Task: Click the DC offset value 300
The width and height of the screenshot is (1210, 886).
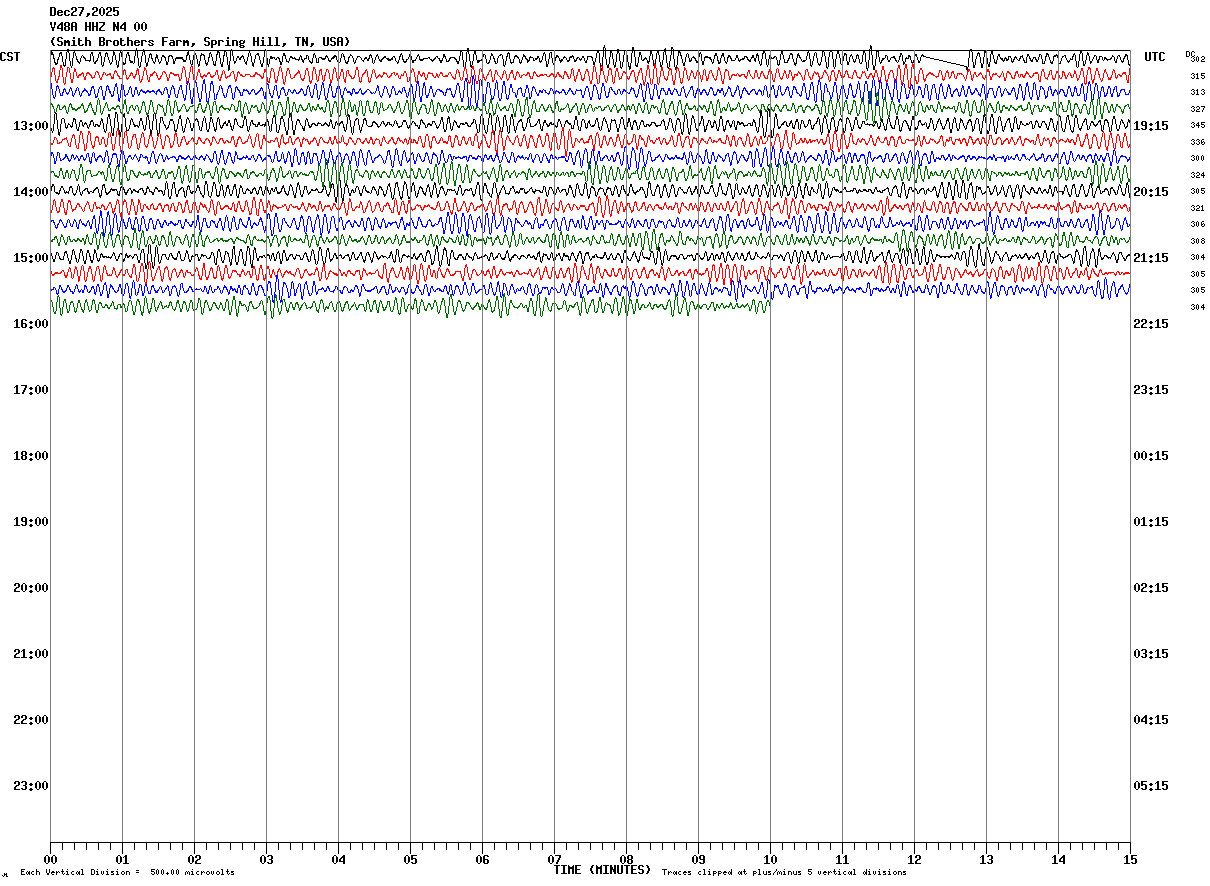Action: click(x=1197, y=158)
